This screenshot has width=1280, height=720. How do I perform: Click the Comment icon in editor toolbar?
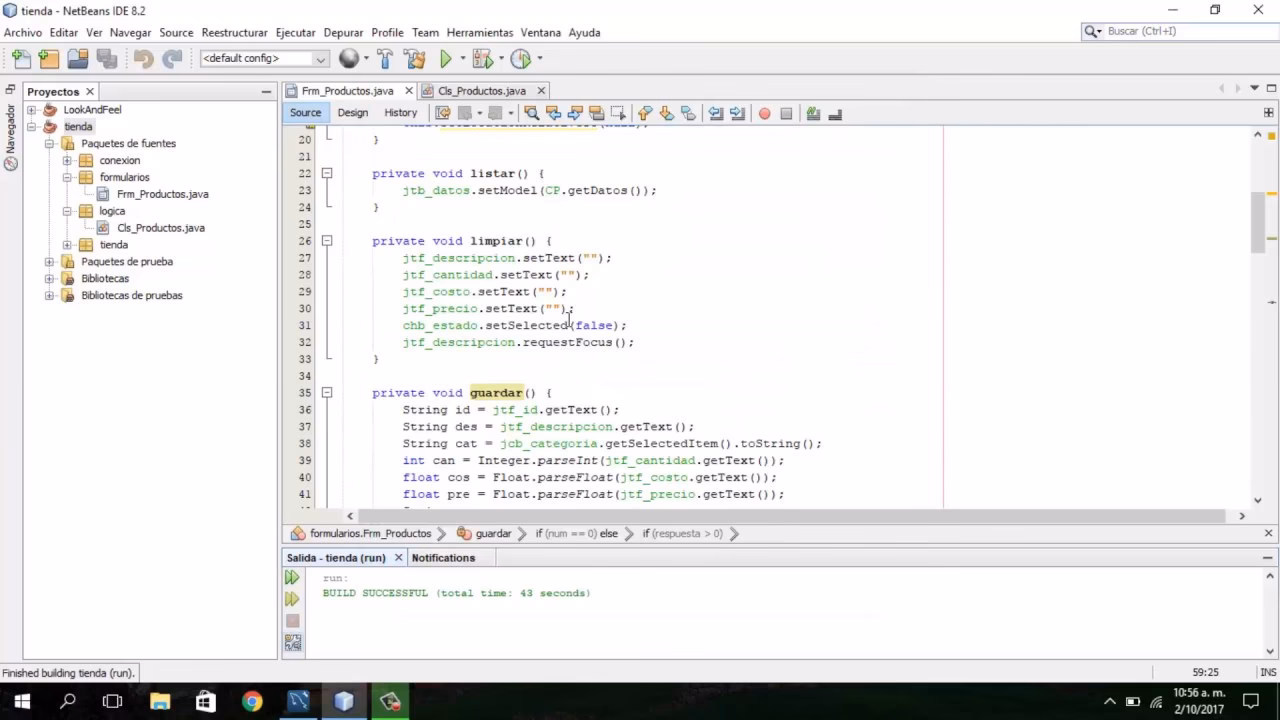tap(813, 113)
